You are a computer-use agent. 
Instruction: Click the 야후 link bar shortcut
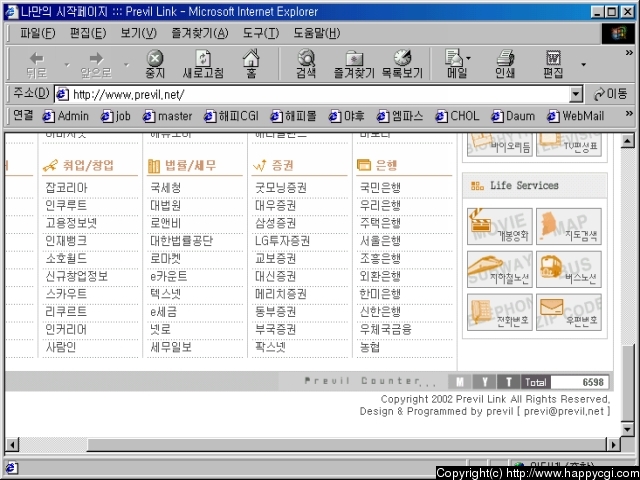(347, 116)
